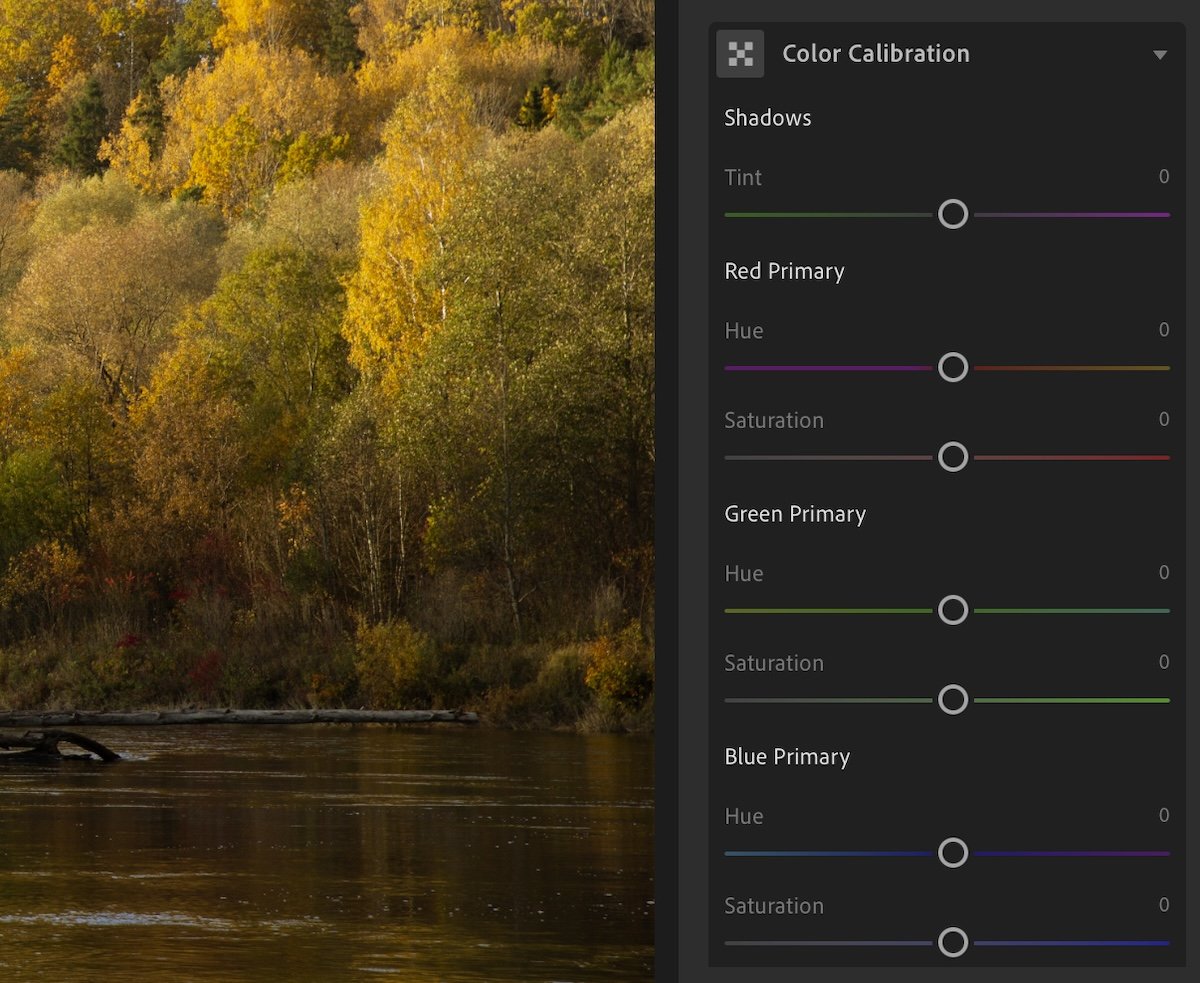Select the Red Primary Saturation value field

click(1164, 419)
